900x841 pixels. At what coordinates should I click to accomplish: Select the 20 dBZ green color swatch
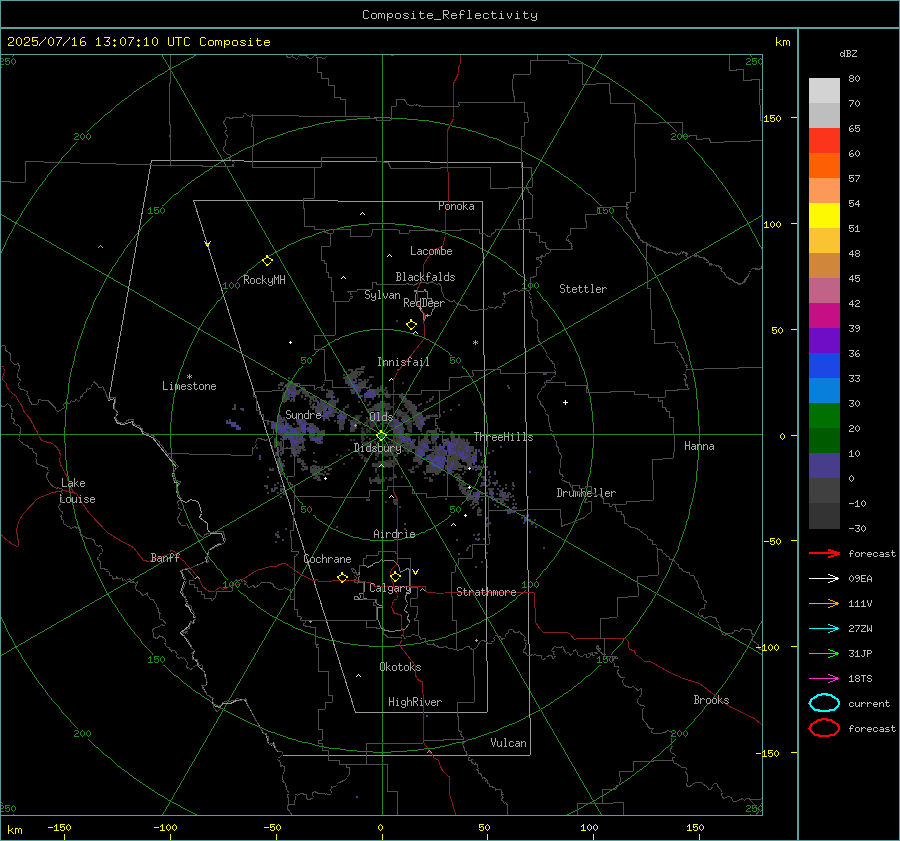click(824, 440)
